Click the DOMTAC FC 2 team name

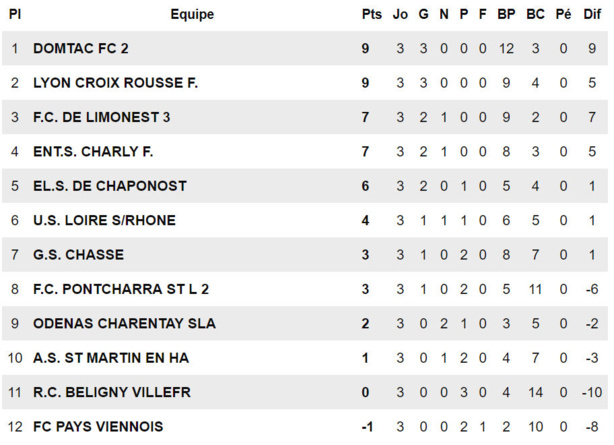pos(81,48)
